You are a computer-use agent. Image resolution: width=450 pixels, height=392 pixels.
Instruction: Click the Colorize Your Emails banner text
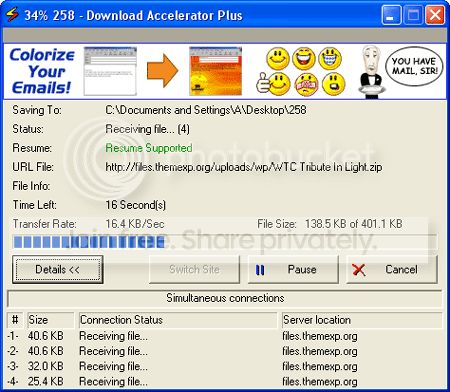(x=42, y=71)
